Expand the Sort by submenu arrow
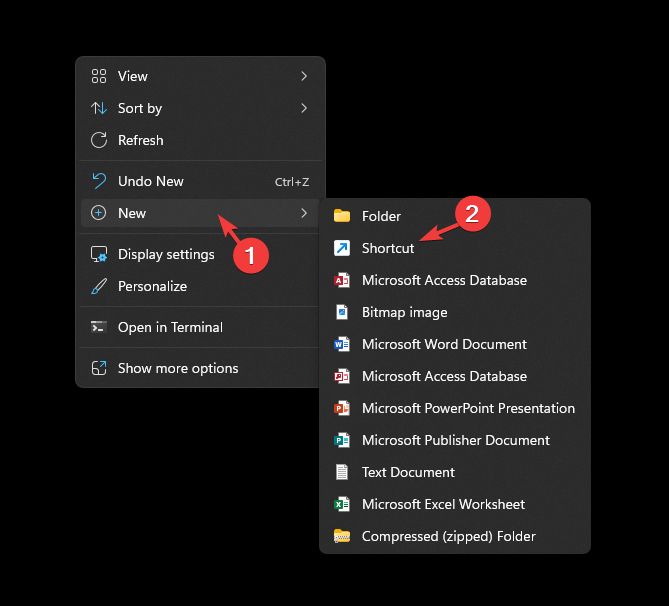The image size is (669, 606). pyautogui.click(x=304, y=108)
